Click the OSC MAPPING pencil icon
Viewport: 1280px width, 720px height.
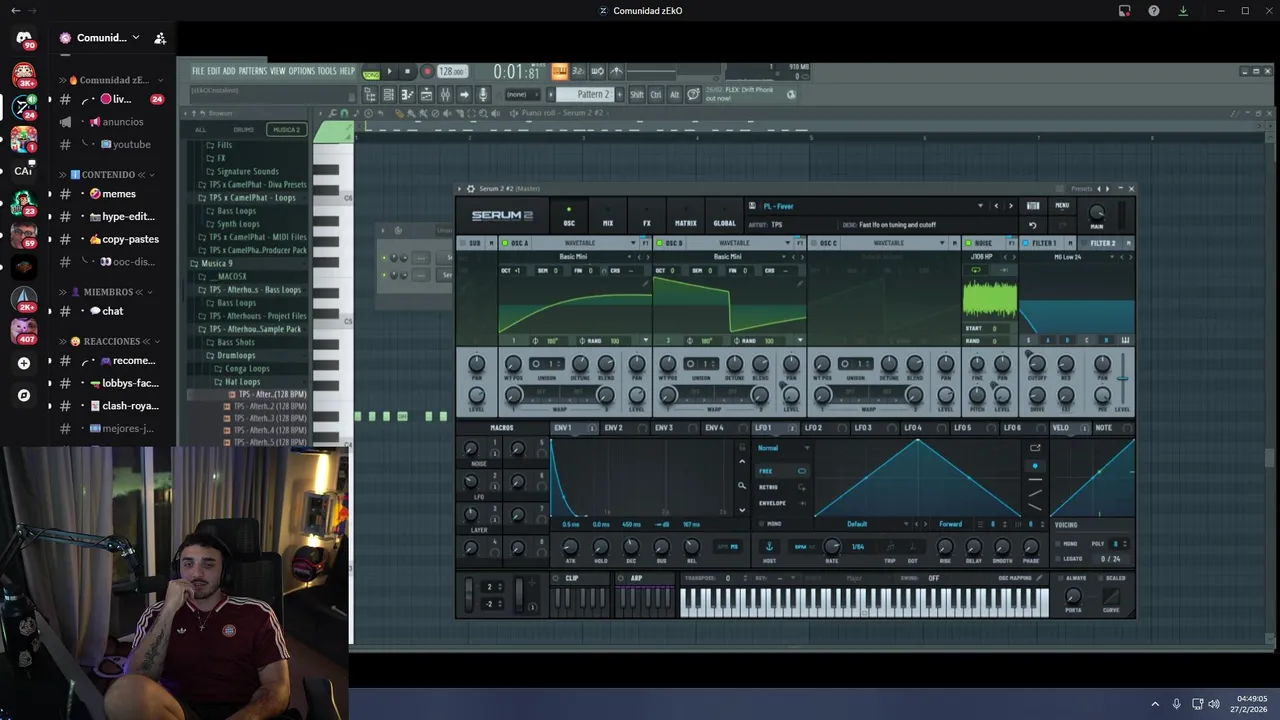pos(1038,578)
